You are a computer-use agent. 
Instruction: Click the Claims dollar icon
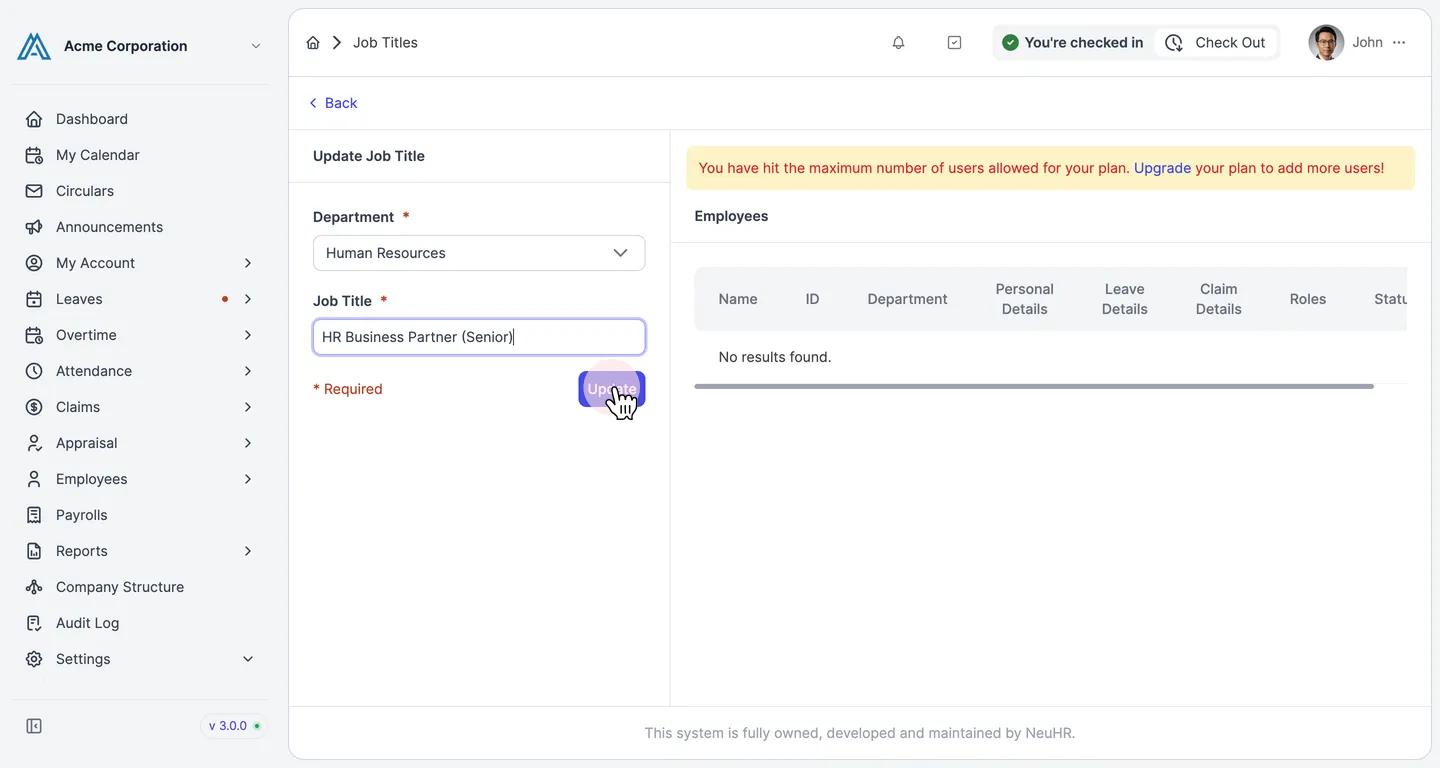[34, 407]
